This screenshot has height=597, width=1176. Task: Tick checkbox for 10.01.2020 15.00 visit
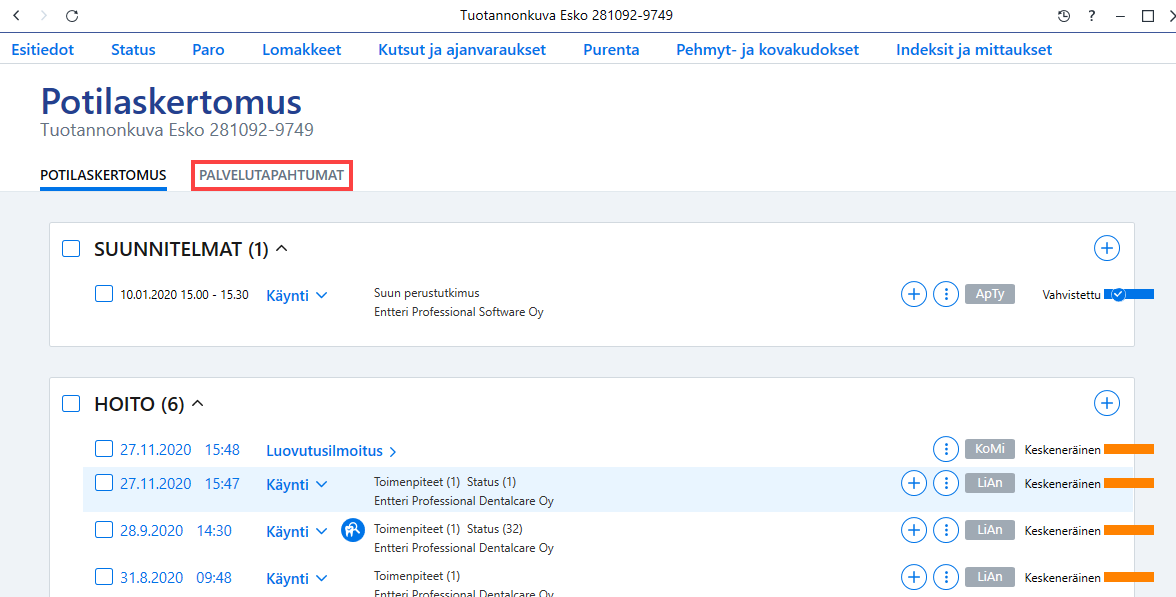(x=104, y=293)
